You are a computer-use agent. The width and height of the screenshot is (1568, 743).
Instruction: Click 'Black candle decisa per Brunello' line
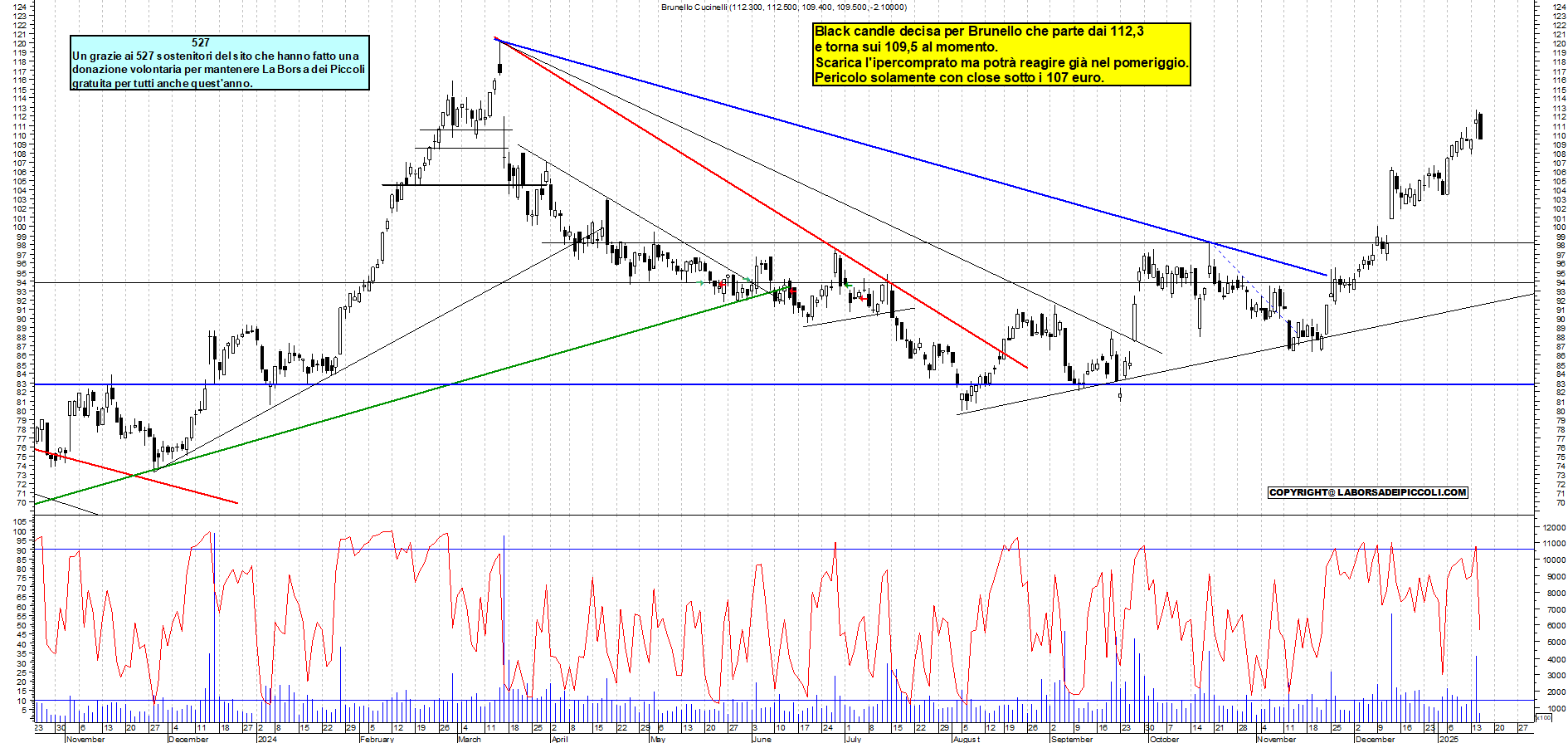979,32
